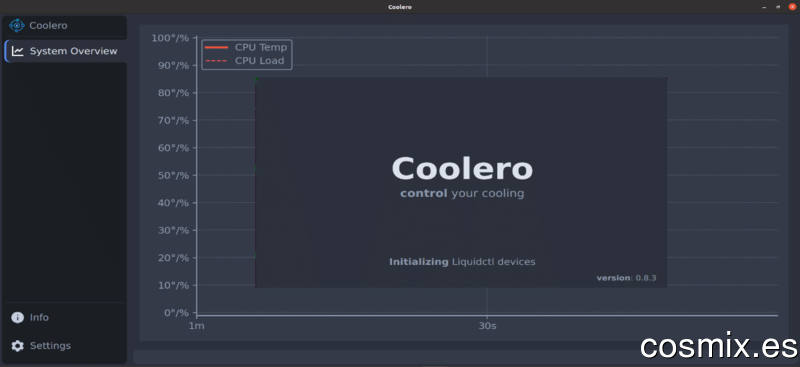
Task: Select the System Overview chart icon
Action: [x=18, y=51]
